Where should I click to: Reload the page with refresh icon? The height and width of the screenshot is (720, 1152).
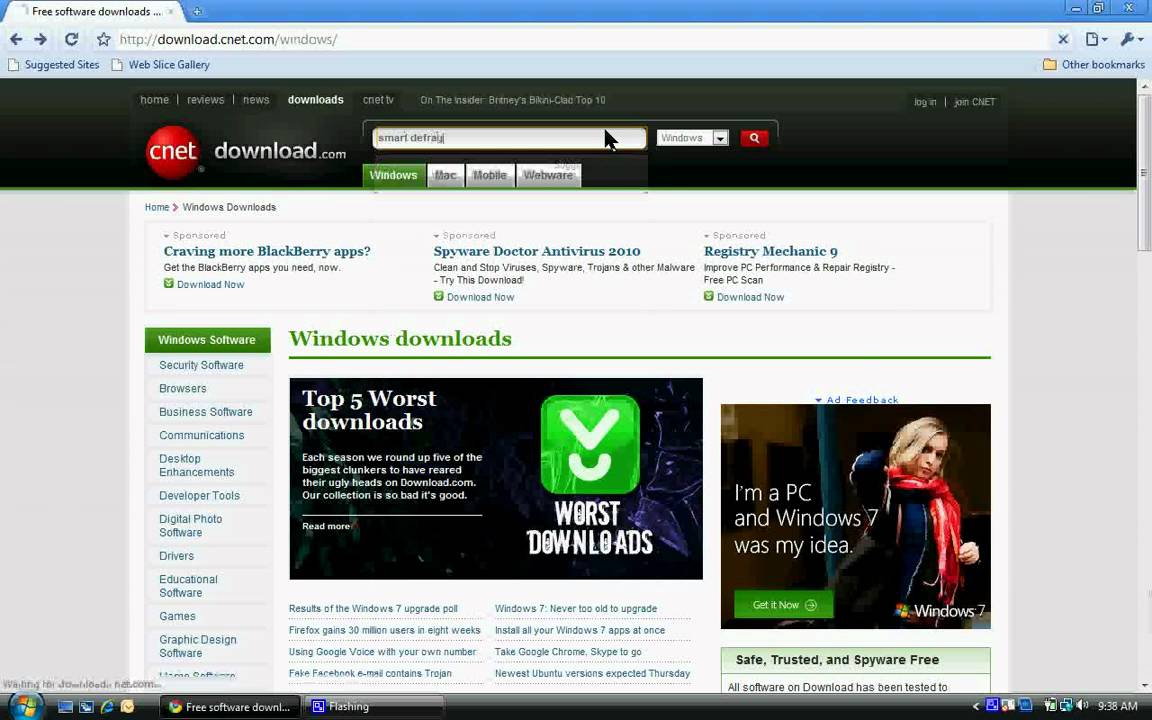[71, 39]
